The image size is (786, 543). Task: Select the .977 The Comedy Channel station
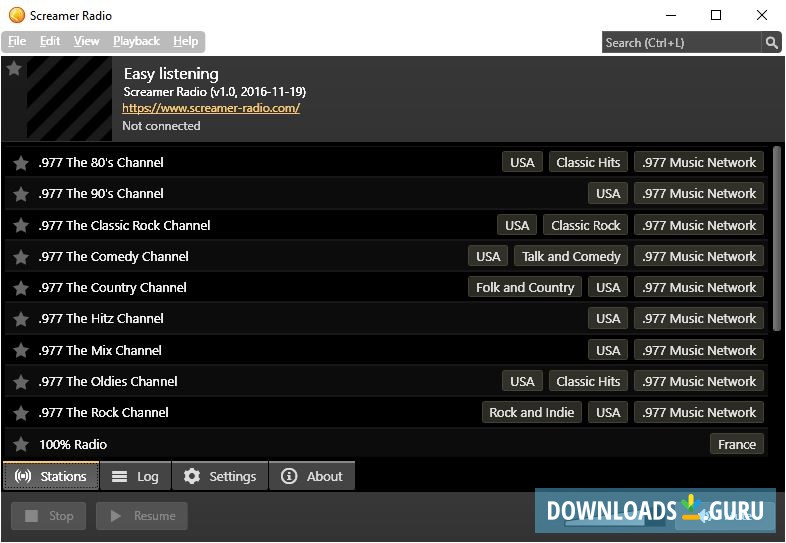click(386, 256)
